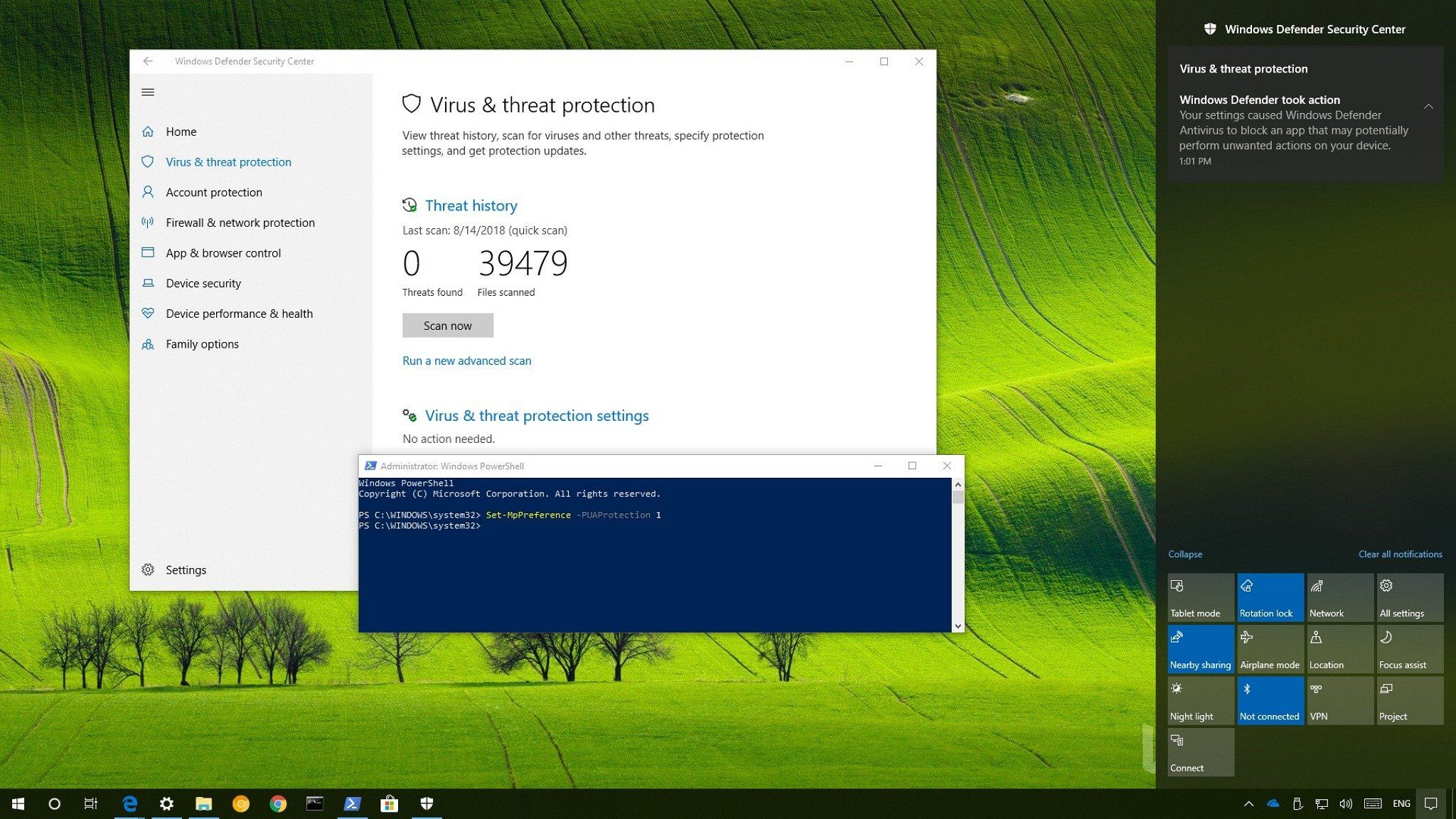The height and width of the screenshot is (819, 1456).
Task: Click the PowerShell vertical scrollbar down arrow
Action: [958, 626]
